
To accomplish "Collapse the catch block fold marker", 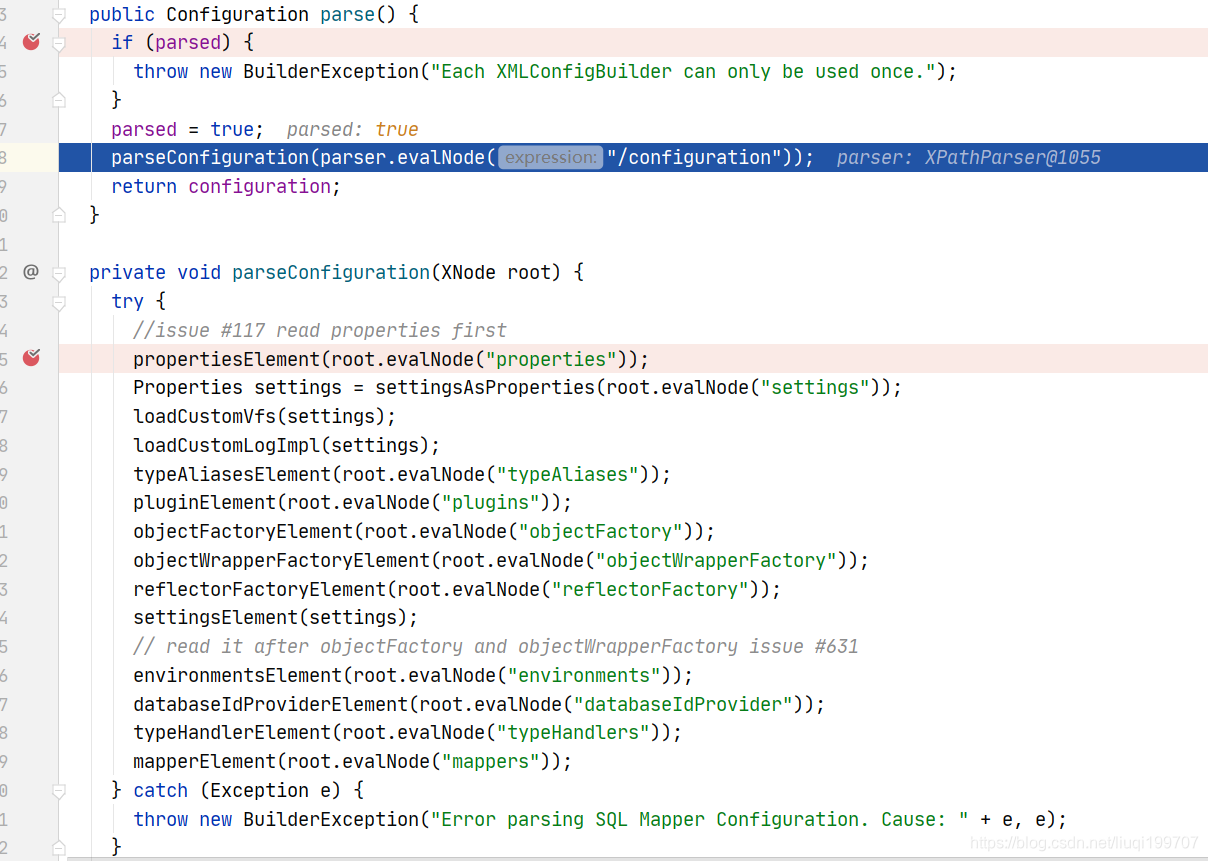I will point(58,790).
